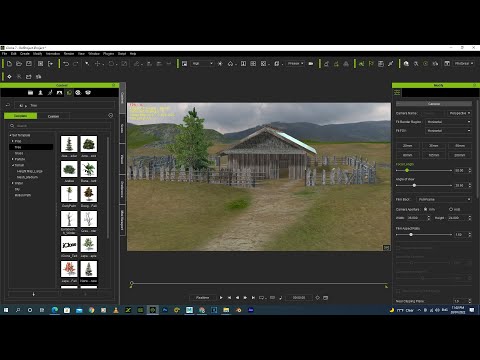Screen dimensions: 480x360
Task: Open the Fit FOV dropdown
Action: pos(448,131)
